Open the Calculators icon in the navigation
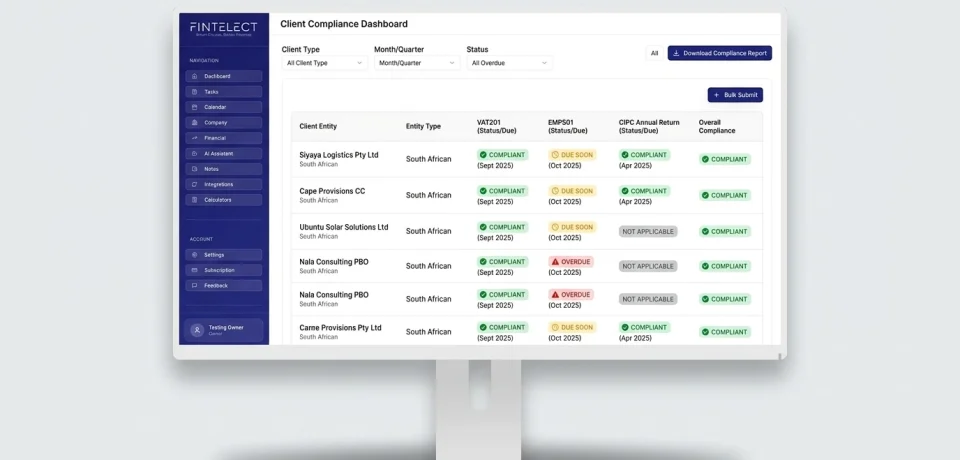 194,200
